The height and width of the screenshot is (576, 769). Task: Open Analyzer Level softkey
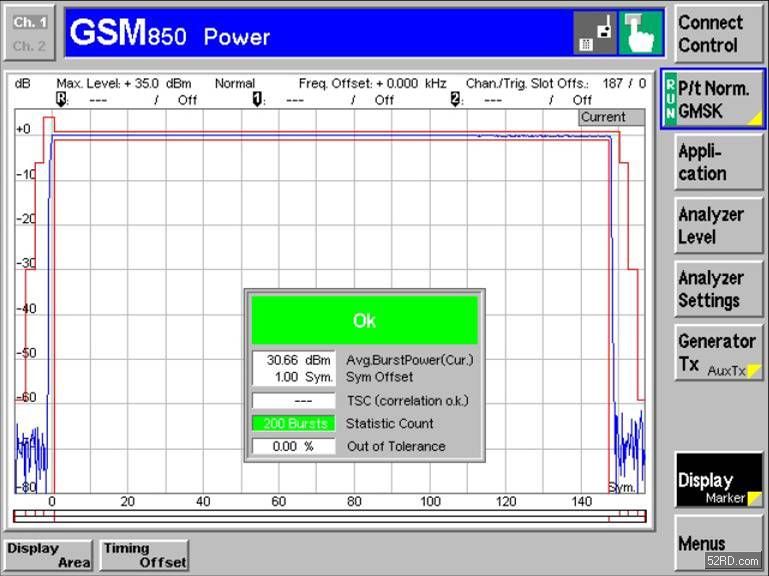coord(718,226)
